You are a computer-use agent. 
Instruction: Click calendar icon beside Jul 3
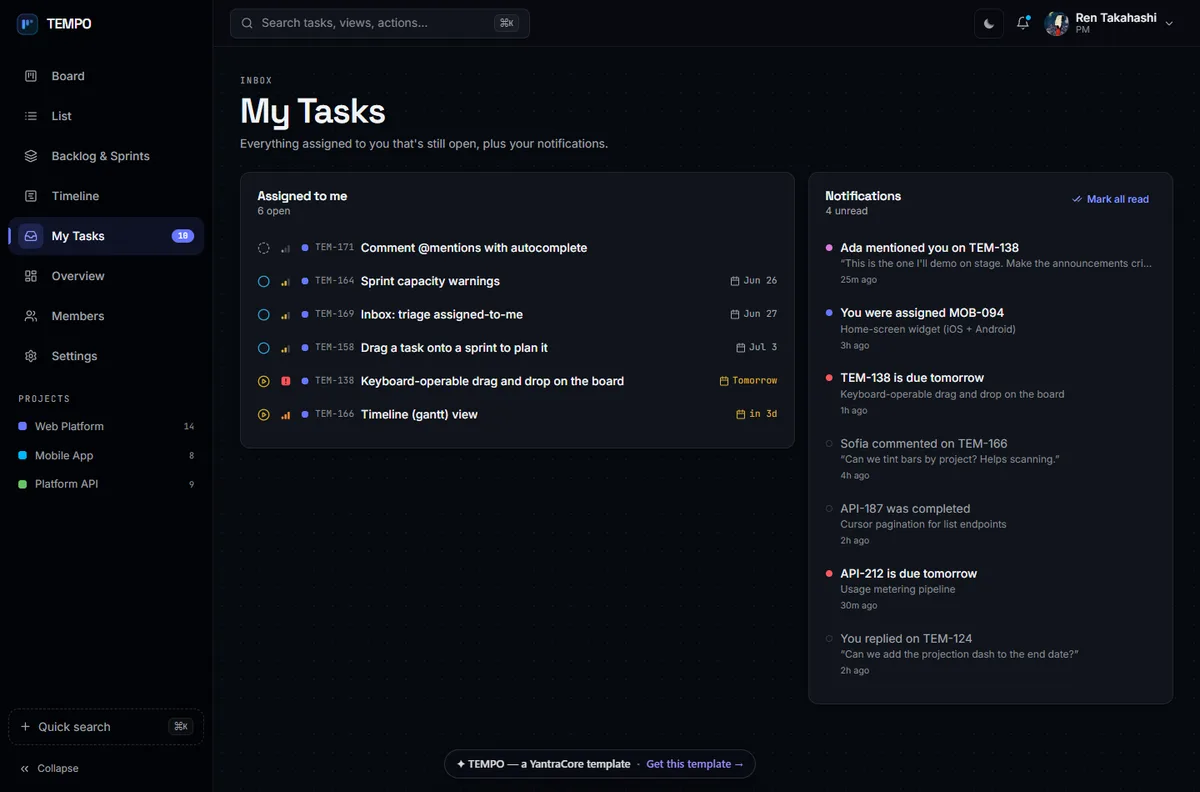pos(741,348)
